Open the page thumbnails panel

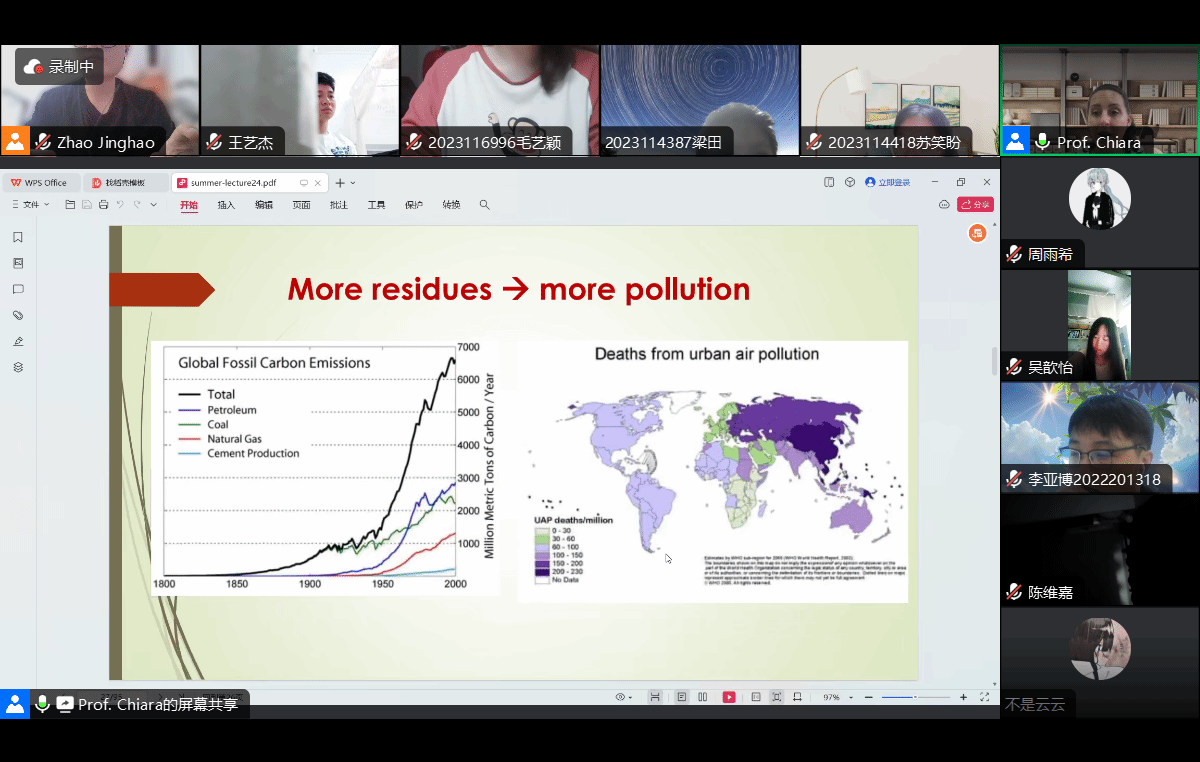tap(18, 264)
